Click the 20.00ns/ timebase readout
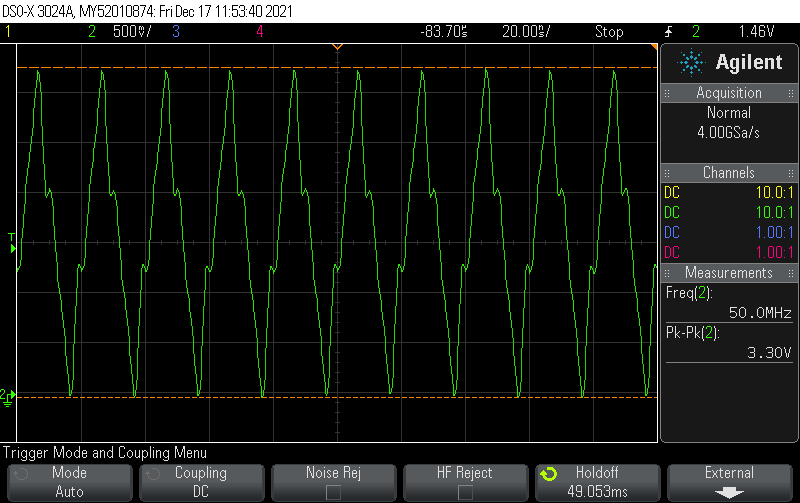Screen dimensions: 800x503 [526, 32]
